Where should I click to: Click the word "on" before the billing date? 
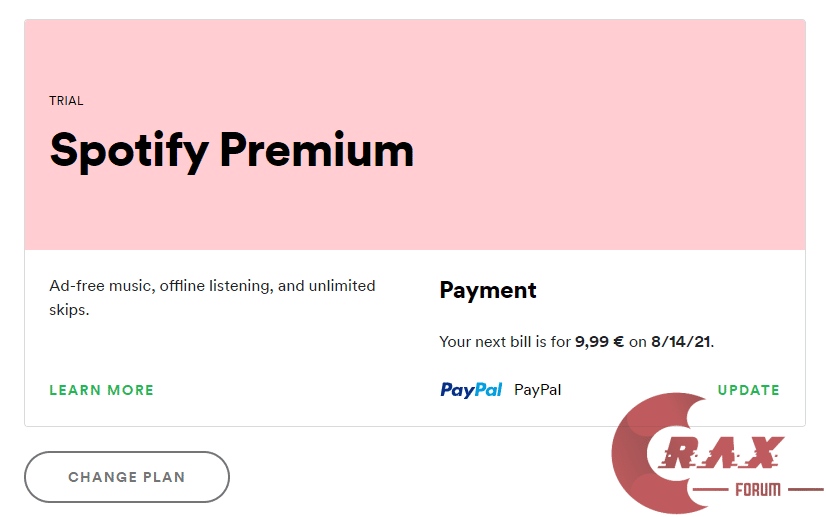click(x=638, y=342)
